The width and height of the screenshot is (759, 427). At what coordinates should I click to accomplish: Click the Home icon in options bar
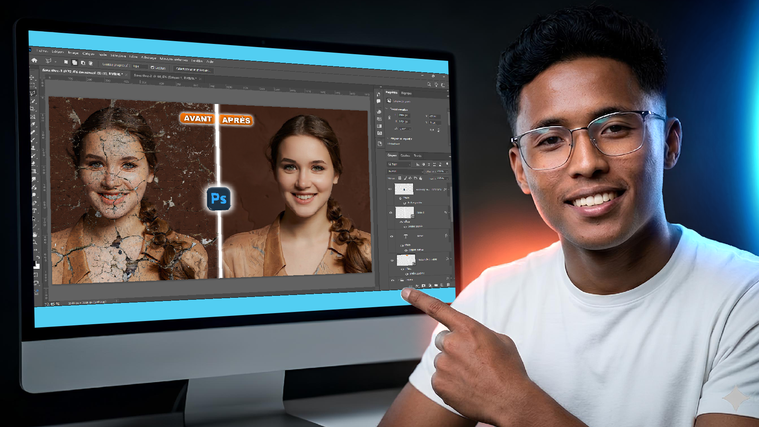[34, 61]
